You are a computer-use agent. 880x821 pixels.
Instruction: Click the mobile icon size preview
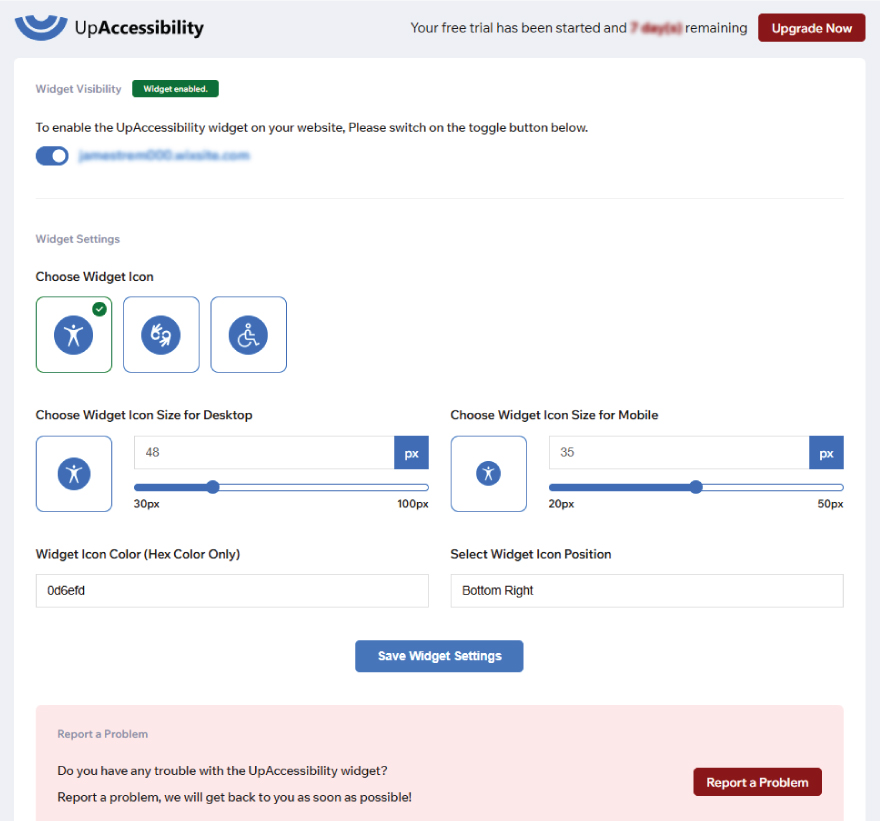pyautogui.click(x=489, y=474)
